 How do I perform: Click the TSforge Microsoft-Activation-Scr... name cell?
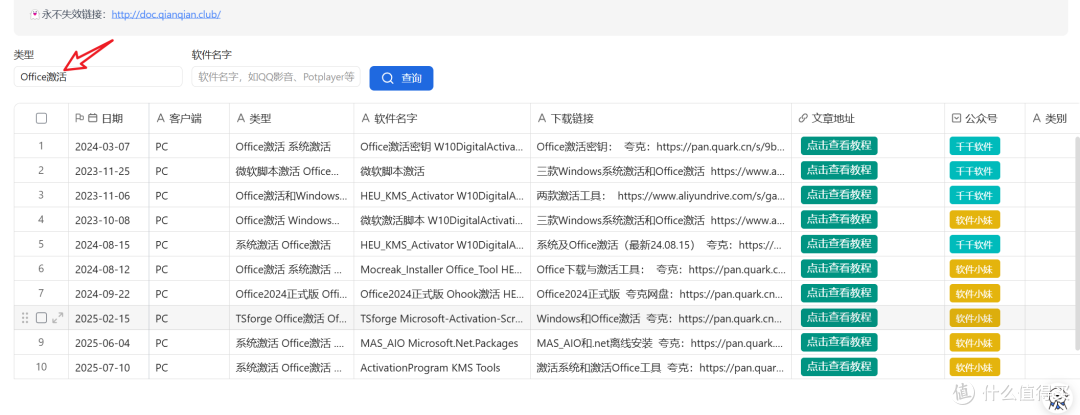[x=442, y=318]
